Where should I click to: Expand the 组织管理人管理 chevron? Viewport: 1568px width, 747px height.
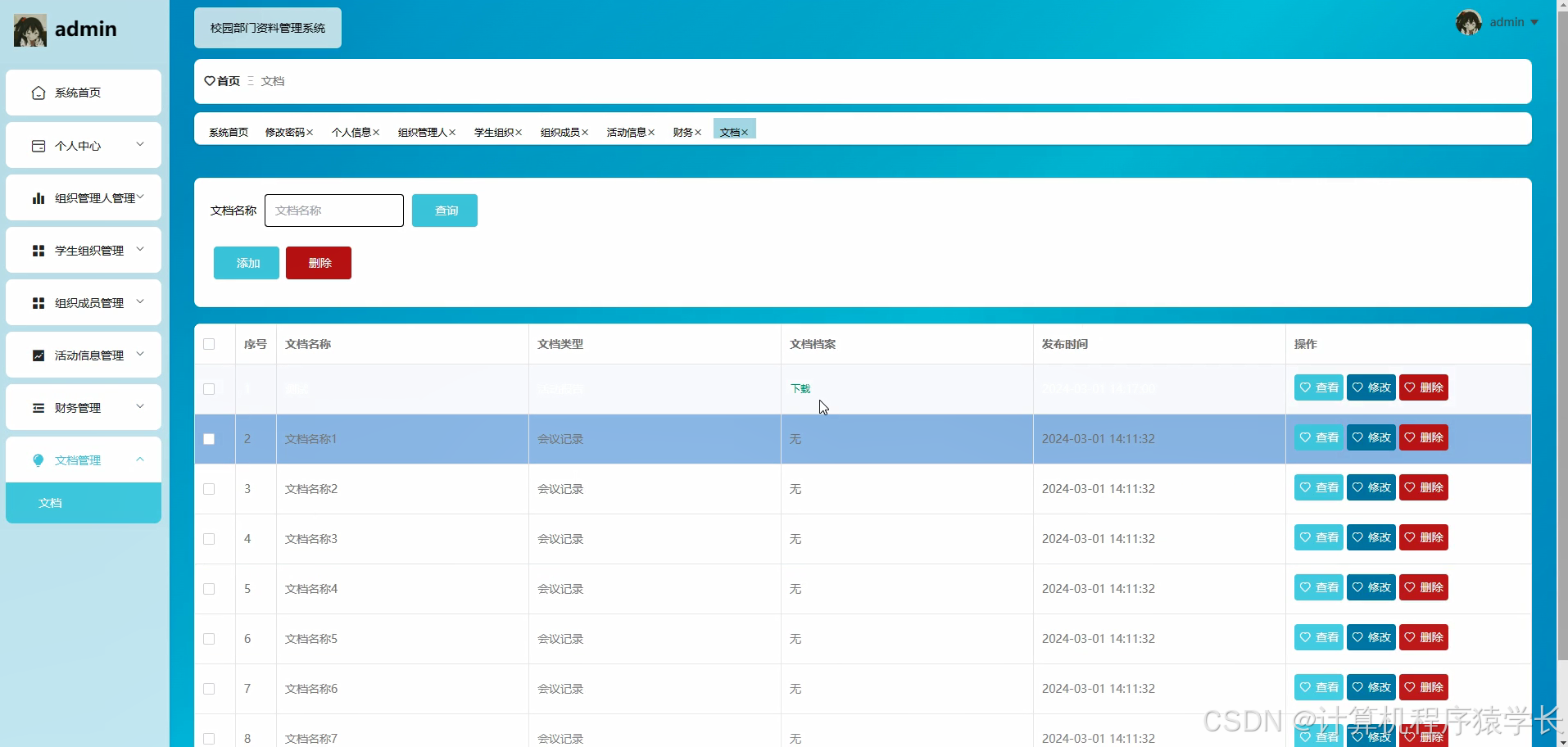click(140, 197)
